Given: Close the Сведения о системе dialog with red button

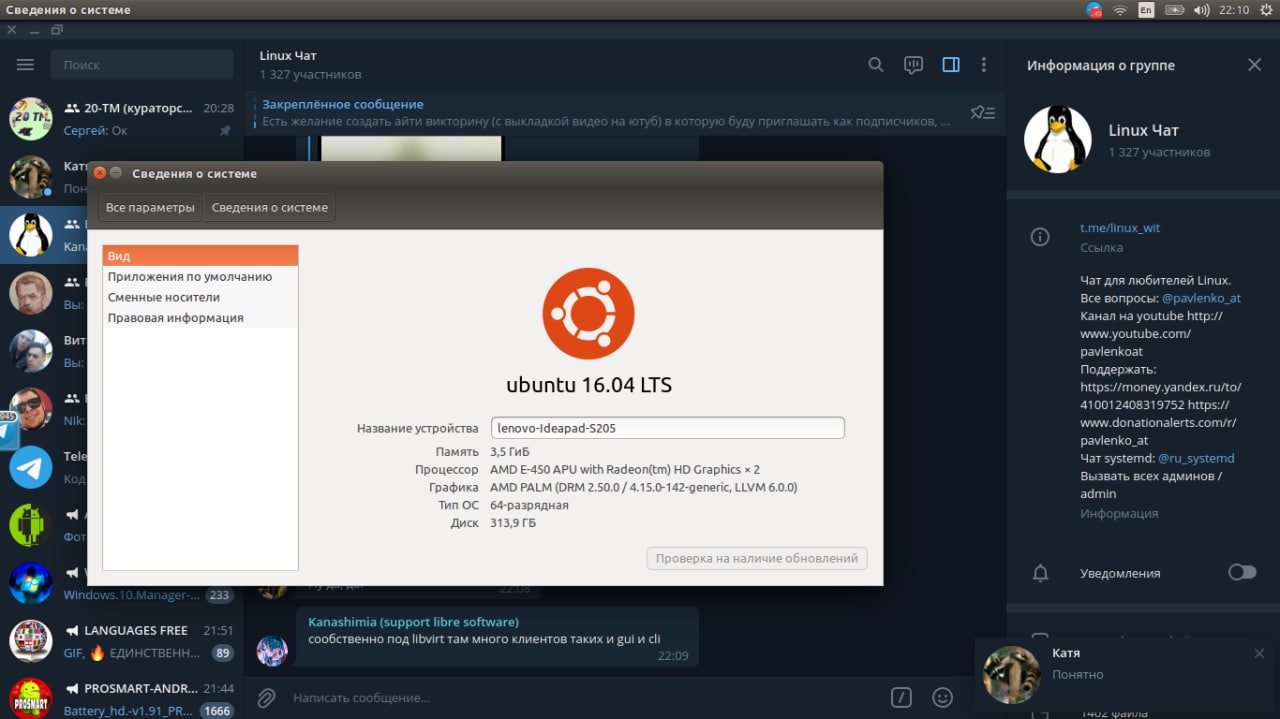Looking at the screenshot, I should click(x=100, y=173).
